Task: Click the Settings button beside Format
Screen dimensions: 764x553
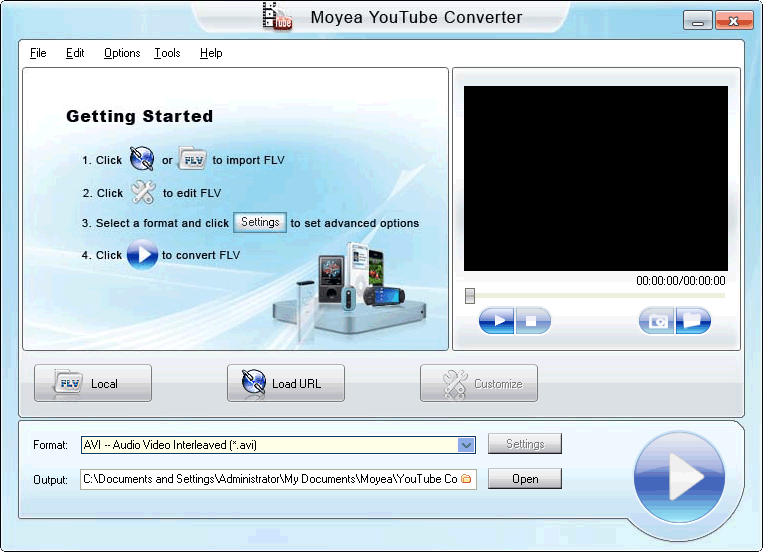Action: pyautogui.click(x=525, y=443)
